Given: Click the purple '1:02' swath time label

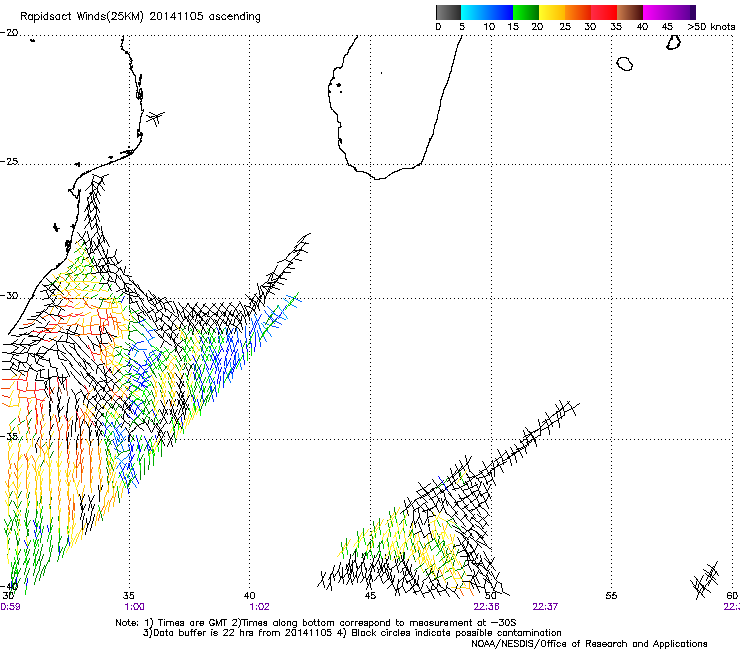Looking at the screenshot, I should pos(260,607).
